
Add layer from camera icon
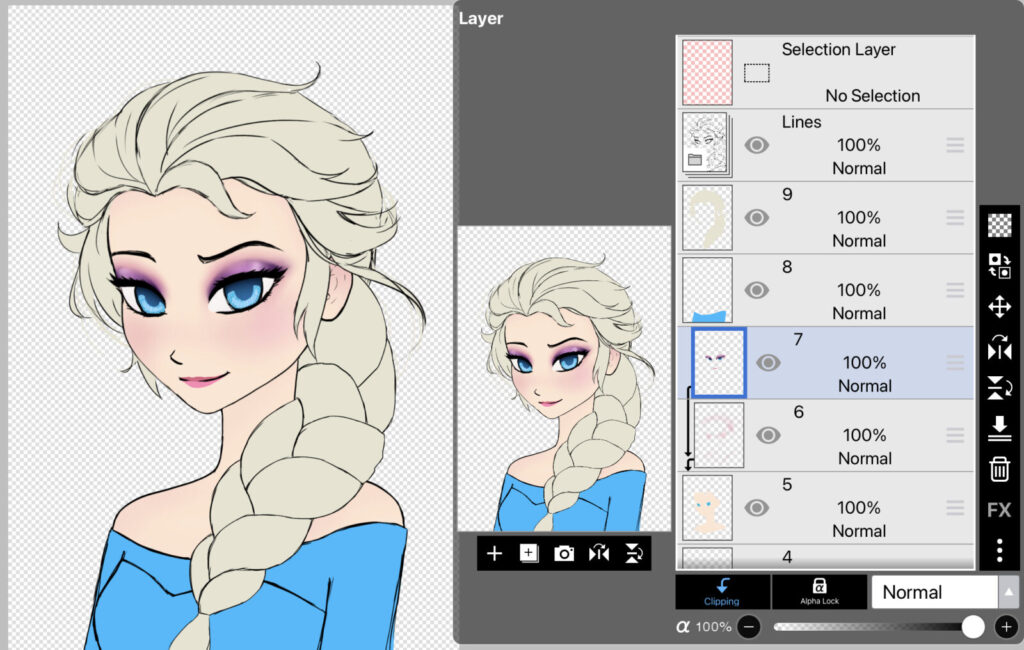[x=564, y=554]
